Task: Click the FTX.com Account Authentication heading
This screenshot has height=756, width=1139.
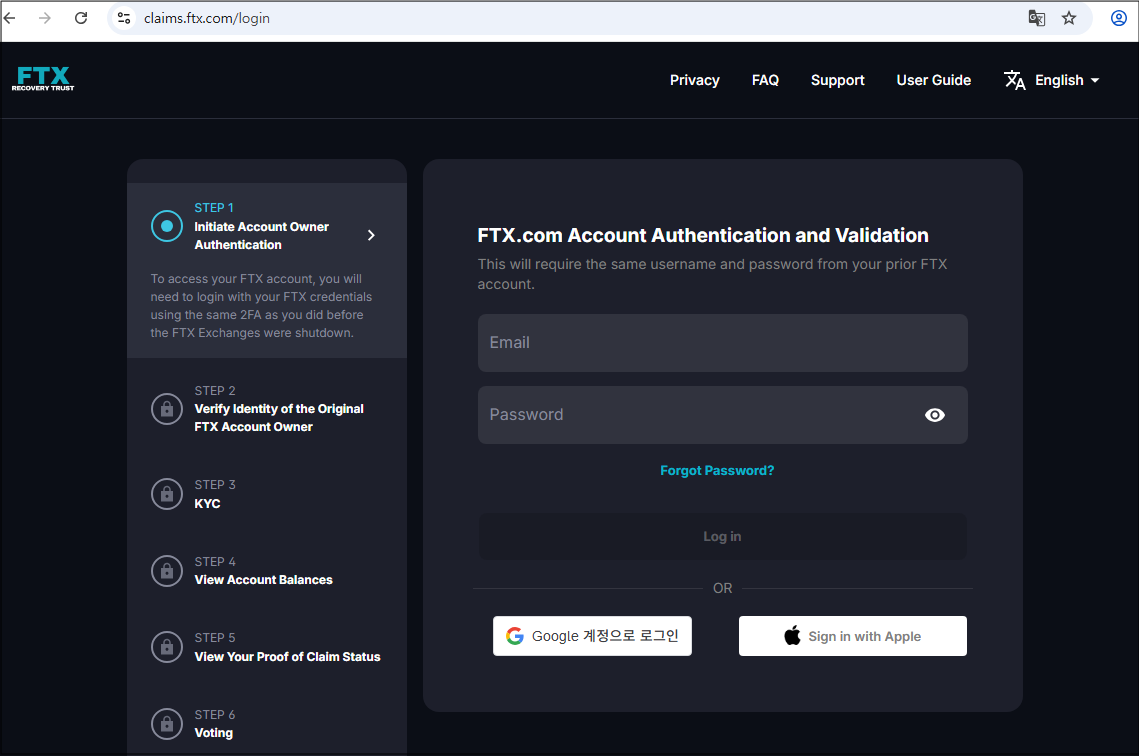Action: tap(702, 235)
